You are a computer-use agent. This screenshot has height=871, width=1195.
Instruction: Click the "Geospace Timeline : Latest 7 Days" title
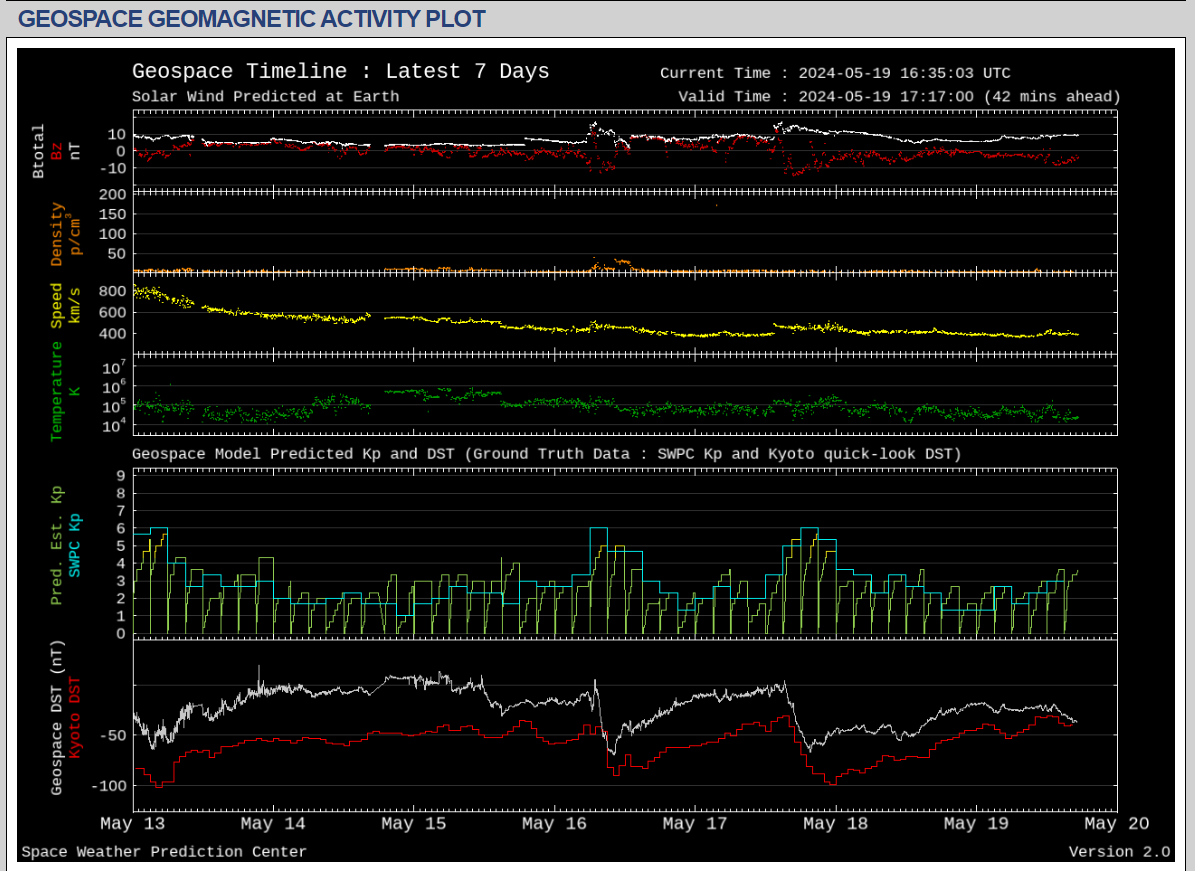(x=340, y=72)
